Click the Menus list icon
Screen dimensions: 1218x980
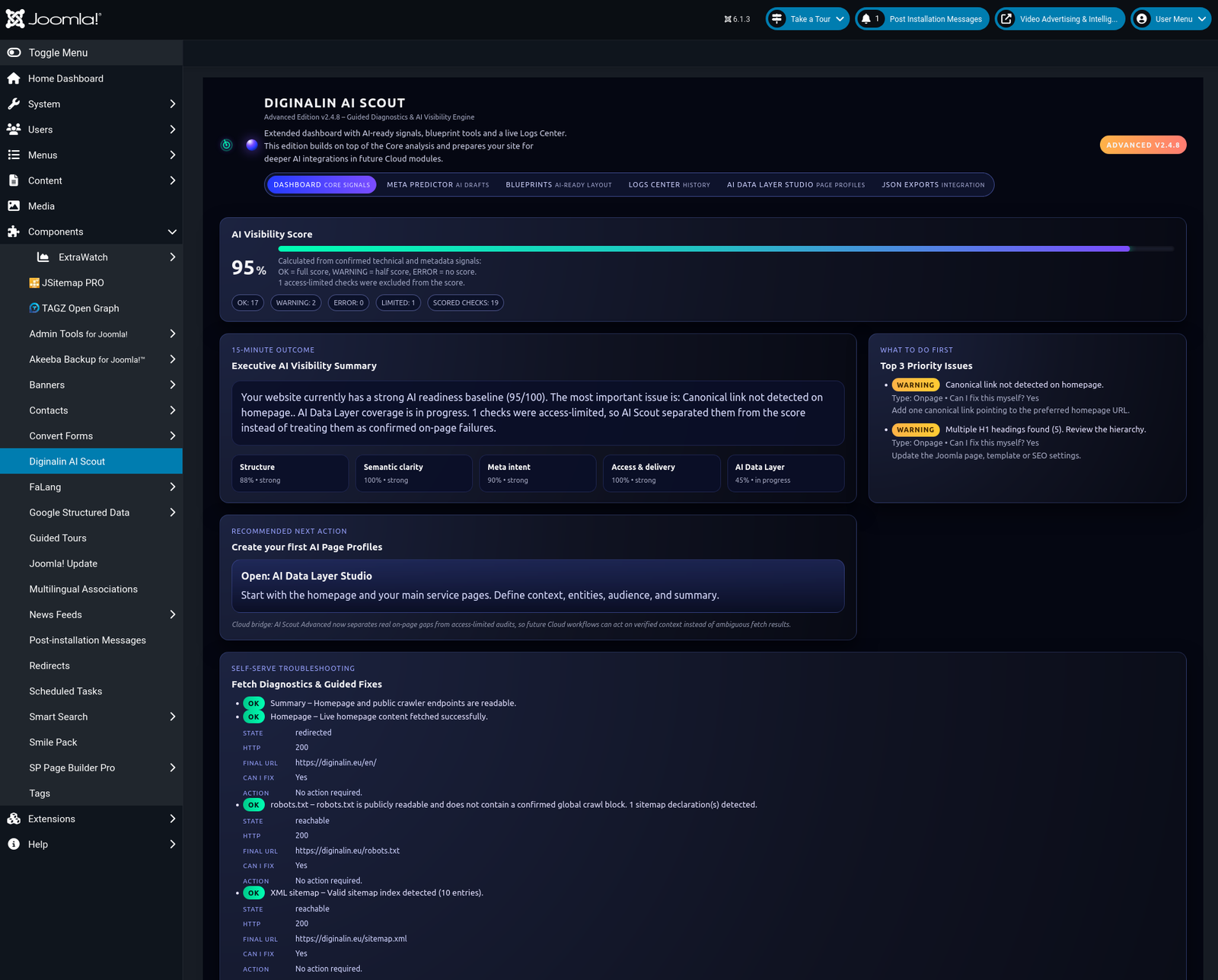tap(14, 155)
